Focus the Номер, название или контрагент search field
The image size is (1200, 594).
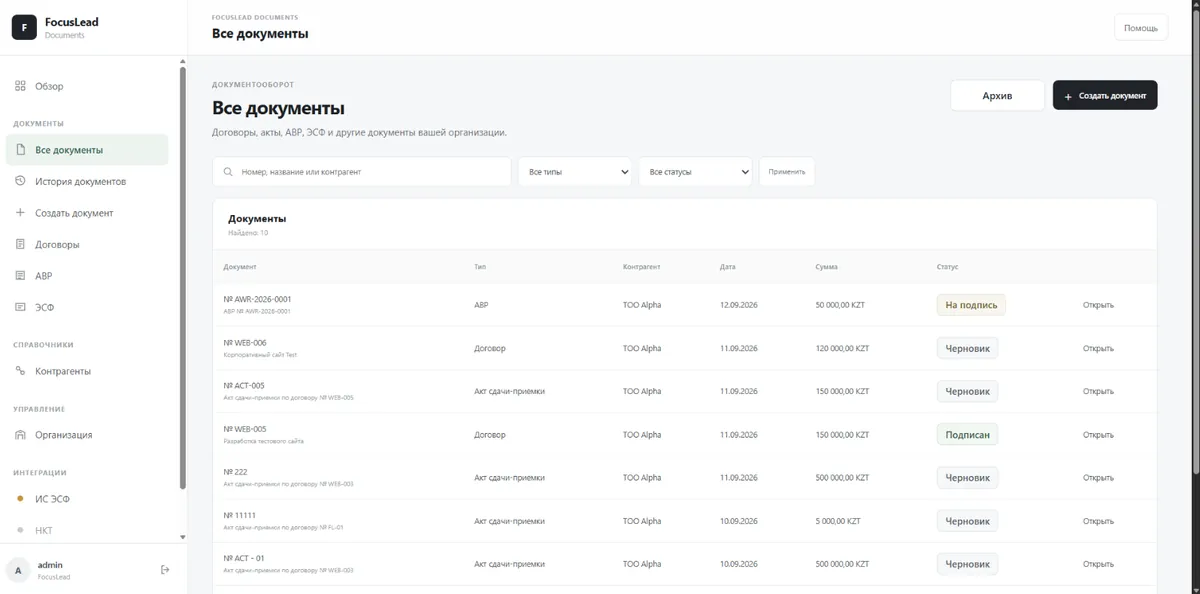(x=362, y=172)
